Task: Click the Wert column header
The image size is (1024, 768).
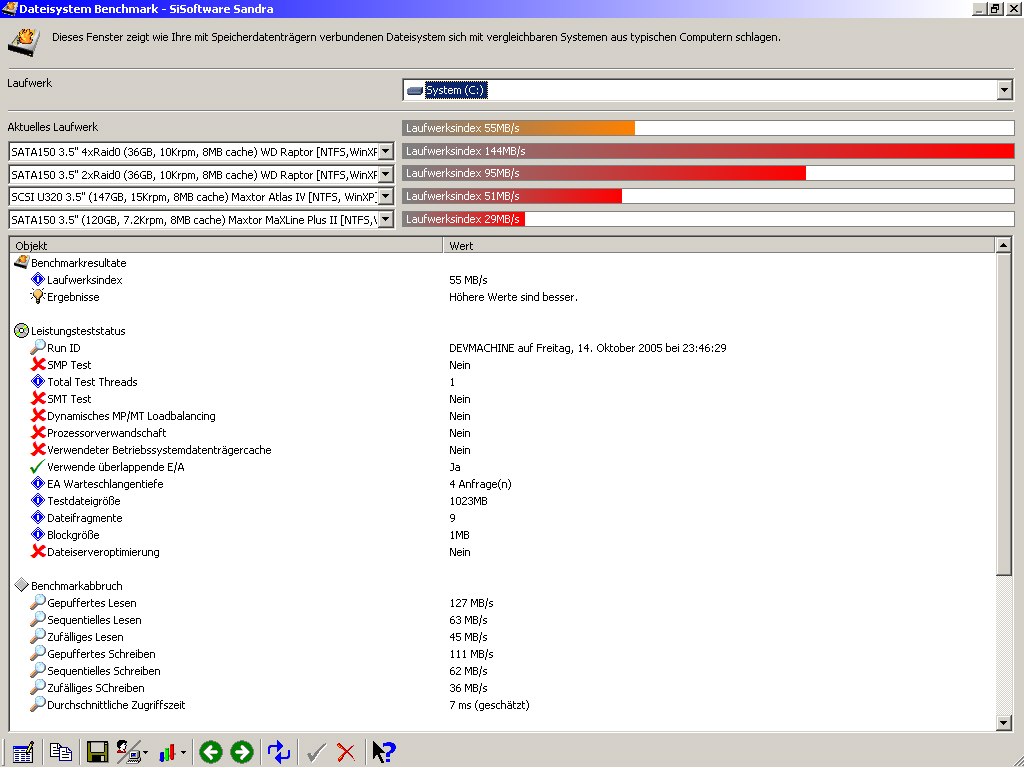Action: (x=719, y=246)
